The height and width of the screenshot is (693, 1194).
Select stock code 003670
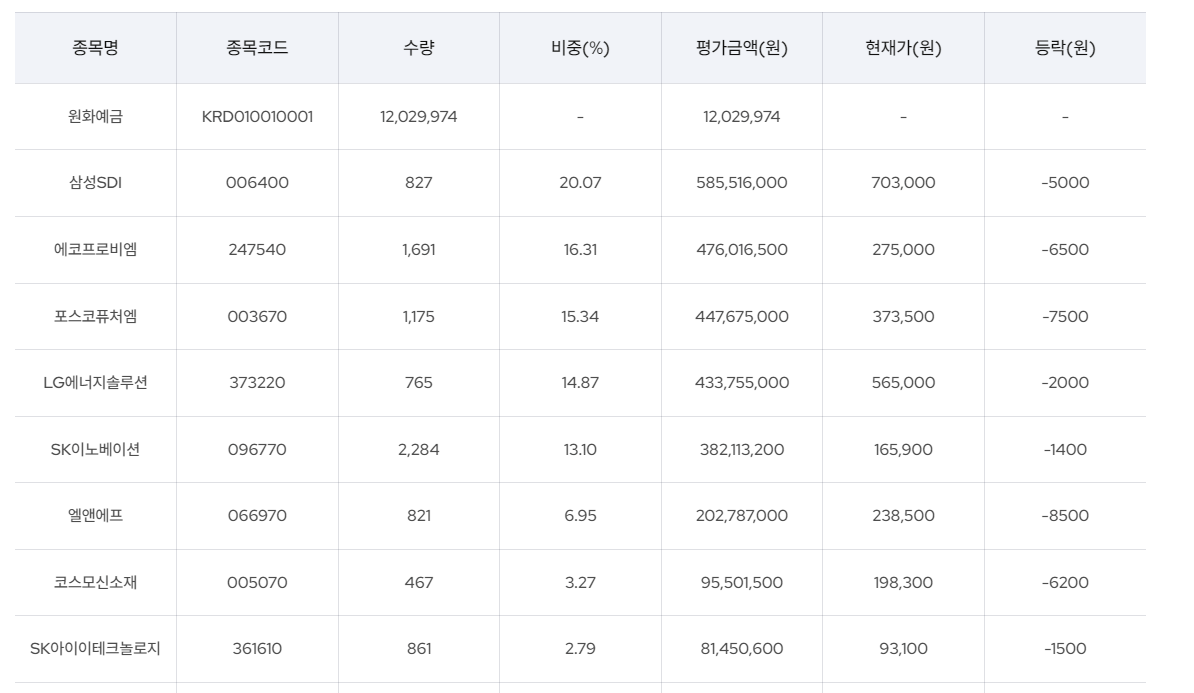[x=257, y=316]
